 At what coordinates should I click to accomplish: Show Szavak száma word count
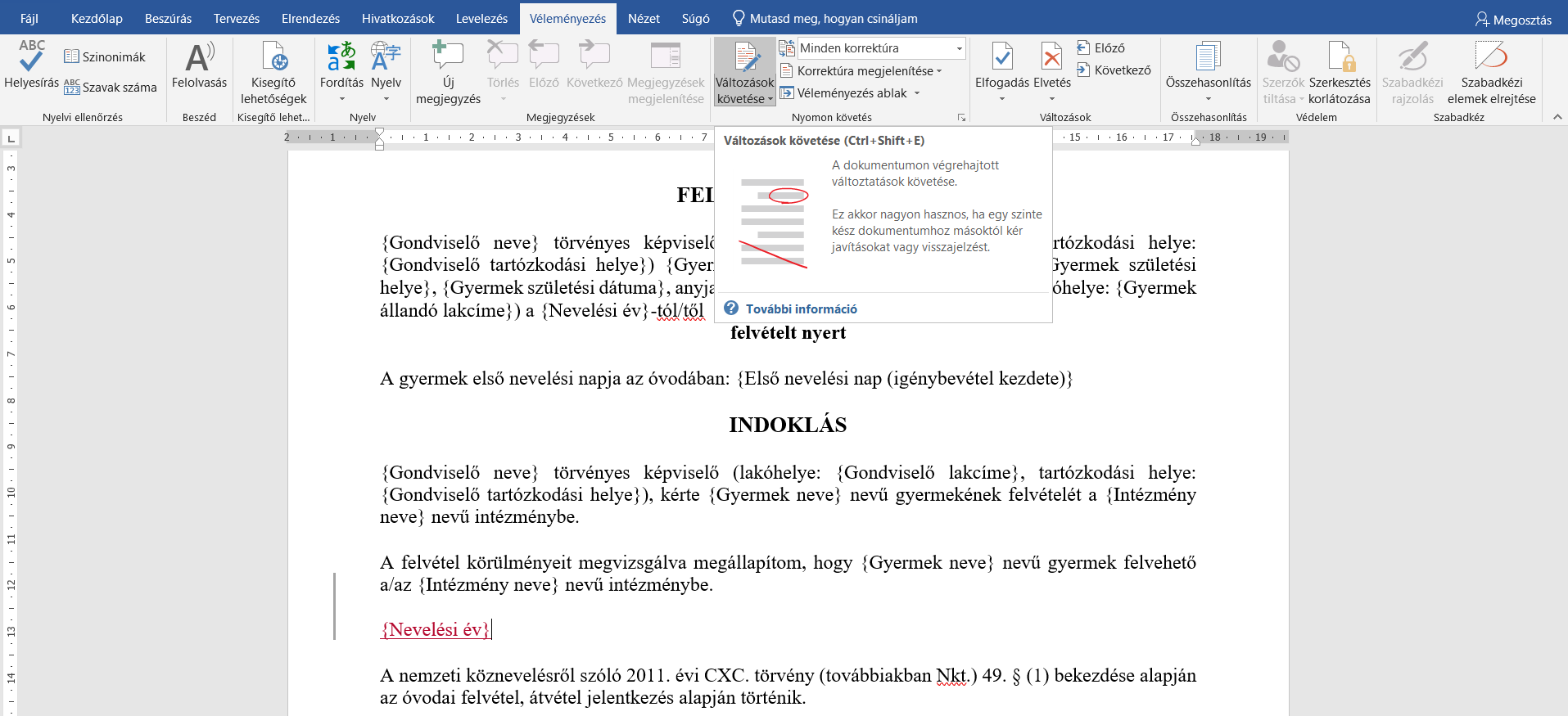click(111, 87)
